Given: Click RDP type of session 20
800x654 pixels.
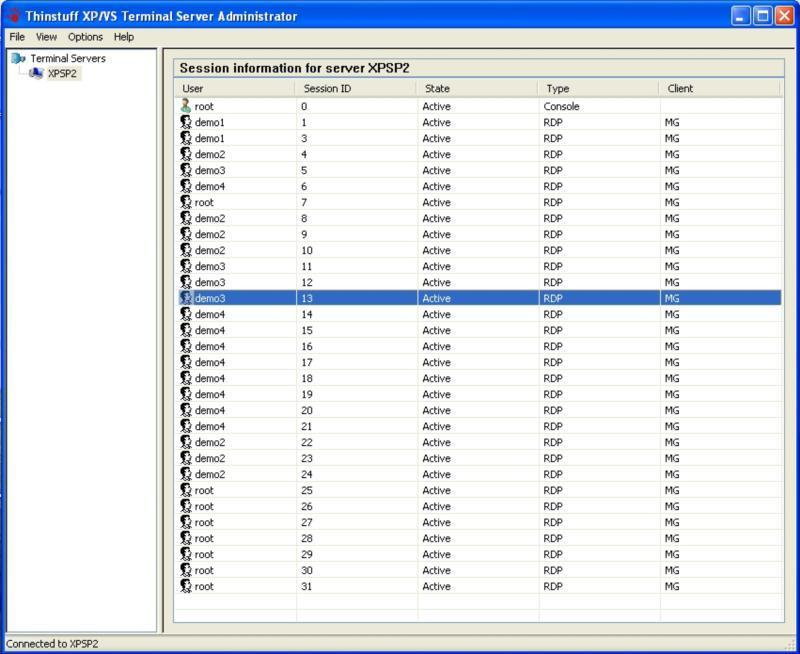Looking at the screenshot, I should pyautogui.click(x=553, y=410).
